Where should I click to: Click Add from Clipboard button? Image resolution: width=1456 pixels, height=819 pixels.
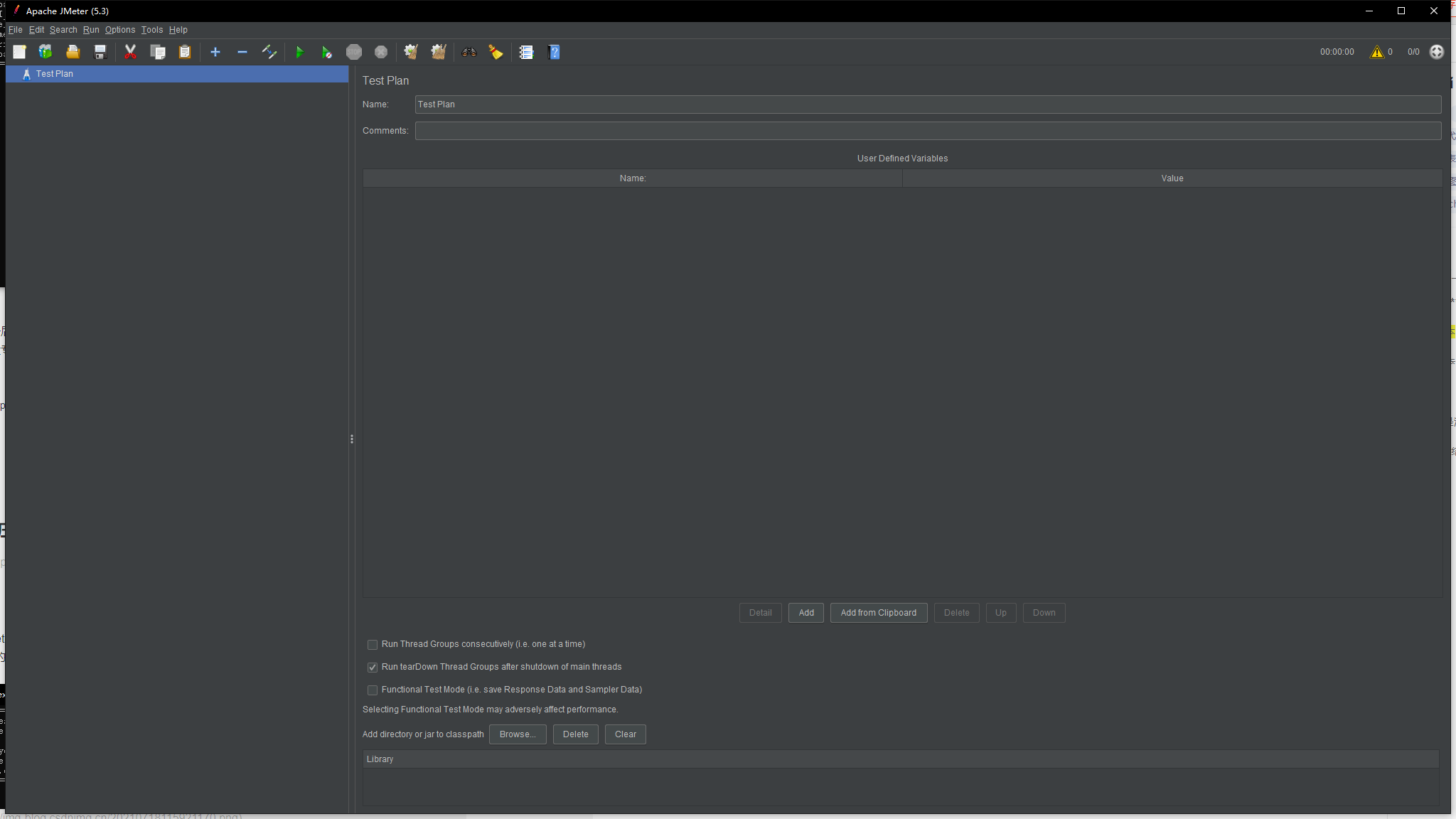point(878,613)
